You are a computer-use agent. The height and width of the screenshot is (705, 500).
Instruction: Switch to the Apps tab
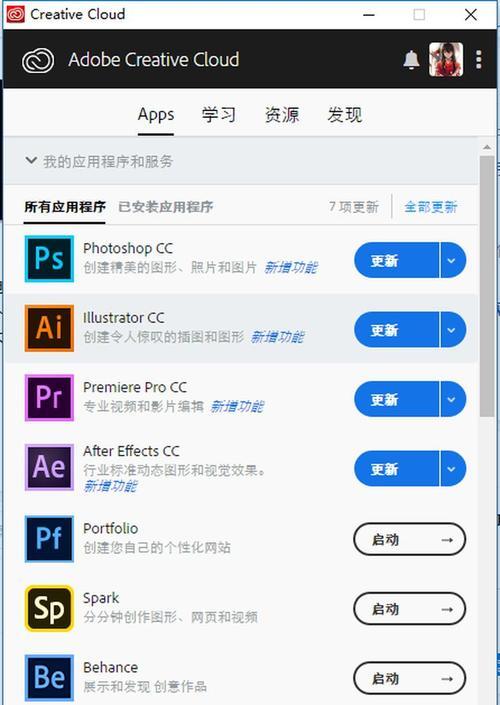pyautogui.click(x=156, y=115)
